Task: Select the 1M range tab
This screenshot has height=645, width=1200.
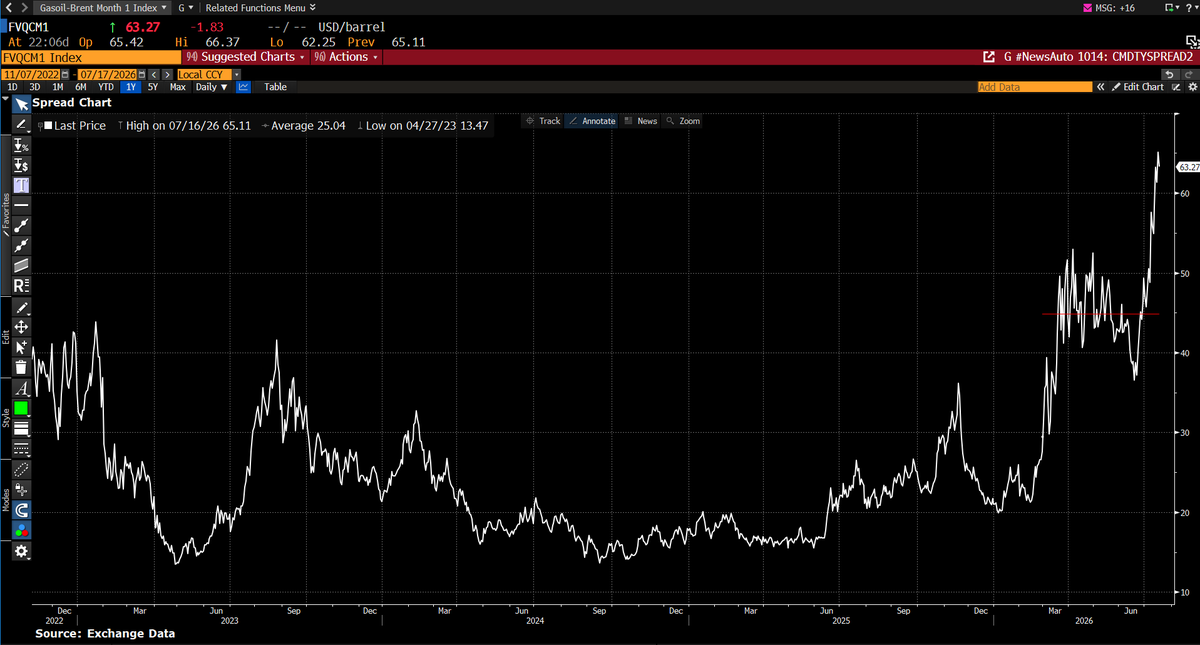Action: 58,87
